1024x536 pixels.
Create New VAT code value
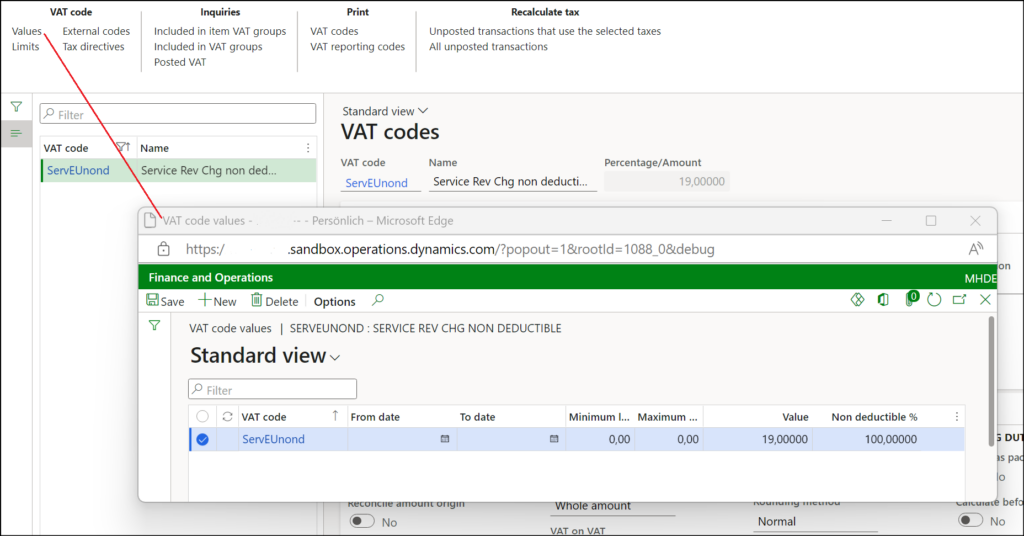[x=217, y=301]
